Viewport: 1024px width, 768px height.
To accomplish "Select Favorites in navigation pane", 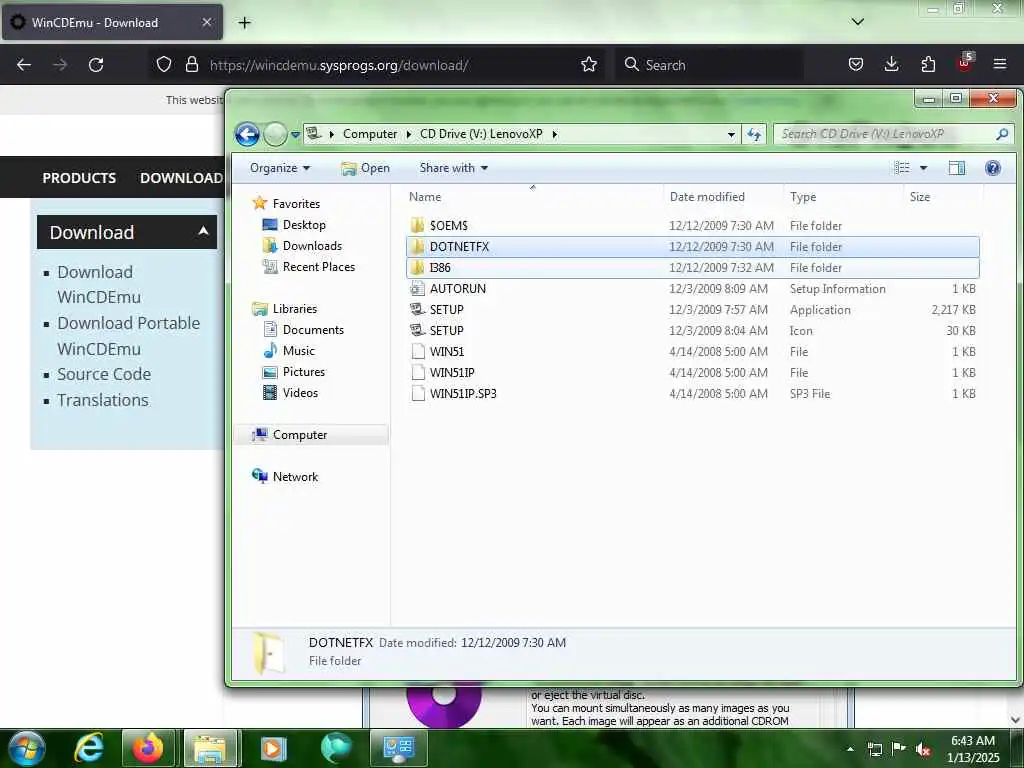I will click(x=296, y=204).
